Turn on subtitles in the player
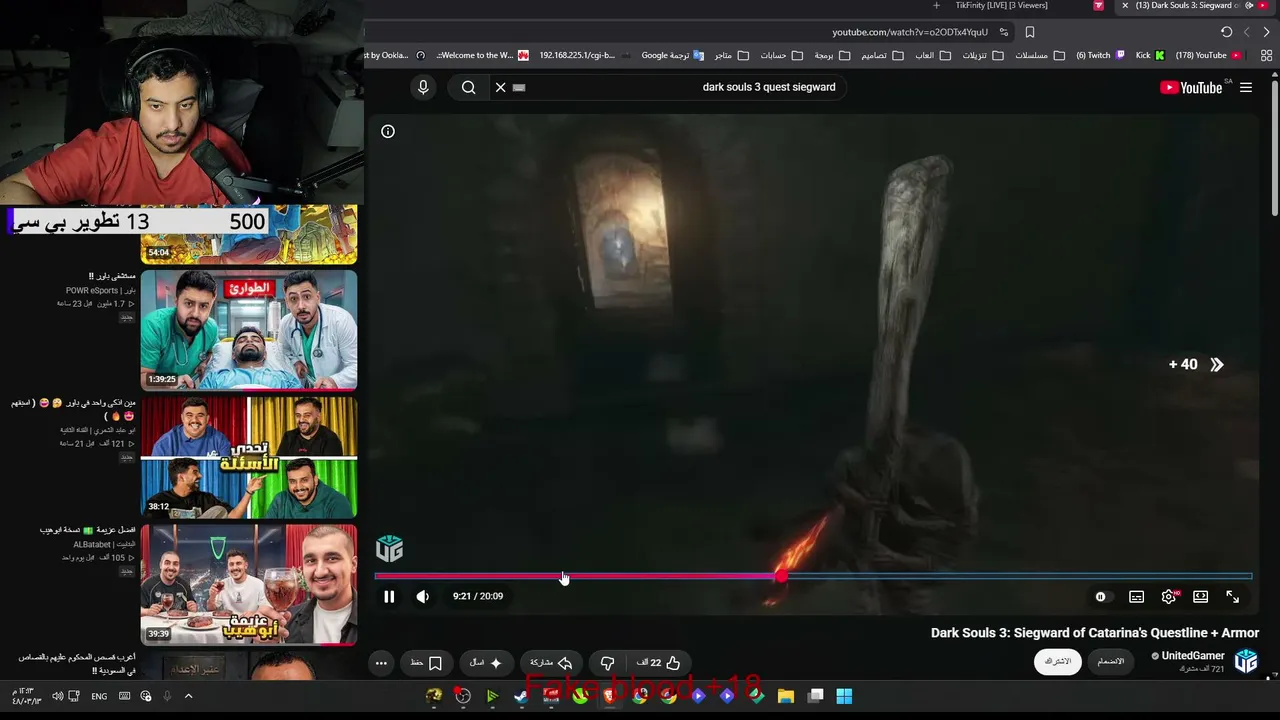The height and width of the screenshot is (720, 1280). 1137,597
